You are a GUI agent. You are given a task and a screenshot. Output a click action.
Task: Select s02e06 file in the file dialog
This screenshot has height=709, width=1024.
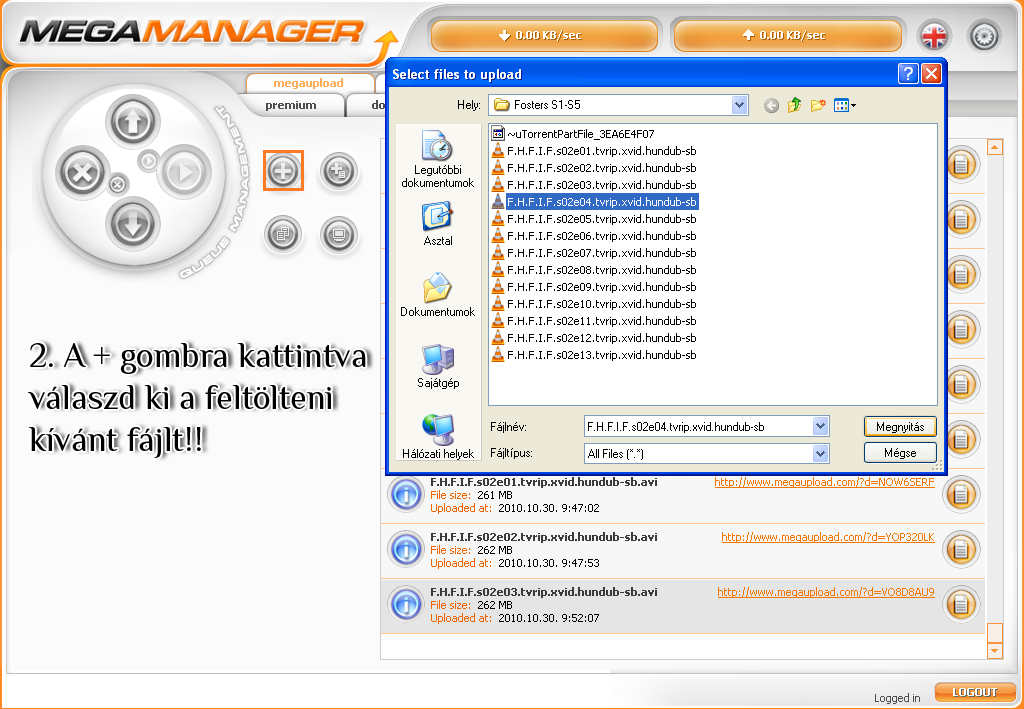tap(594, 236)
